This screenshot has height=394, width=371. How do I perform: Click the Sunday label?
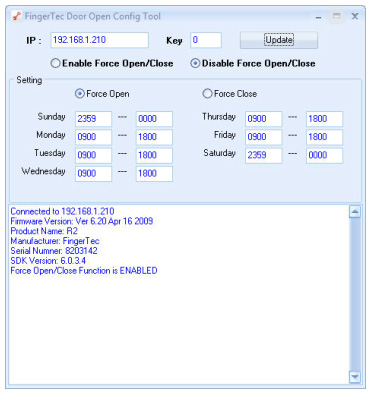[51, 117]
